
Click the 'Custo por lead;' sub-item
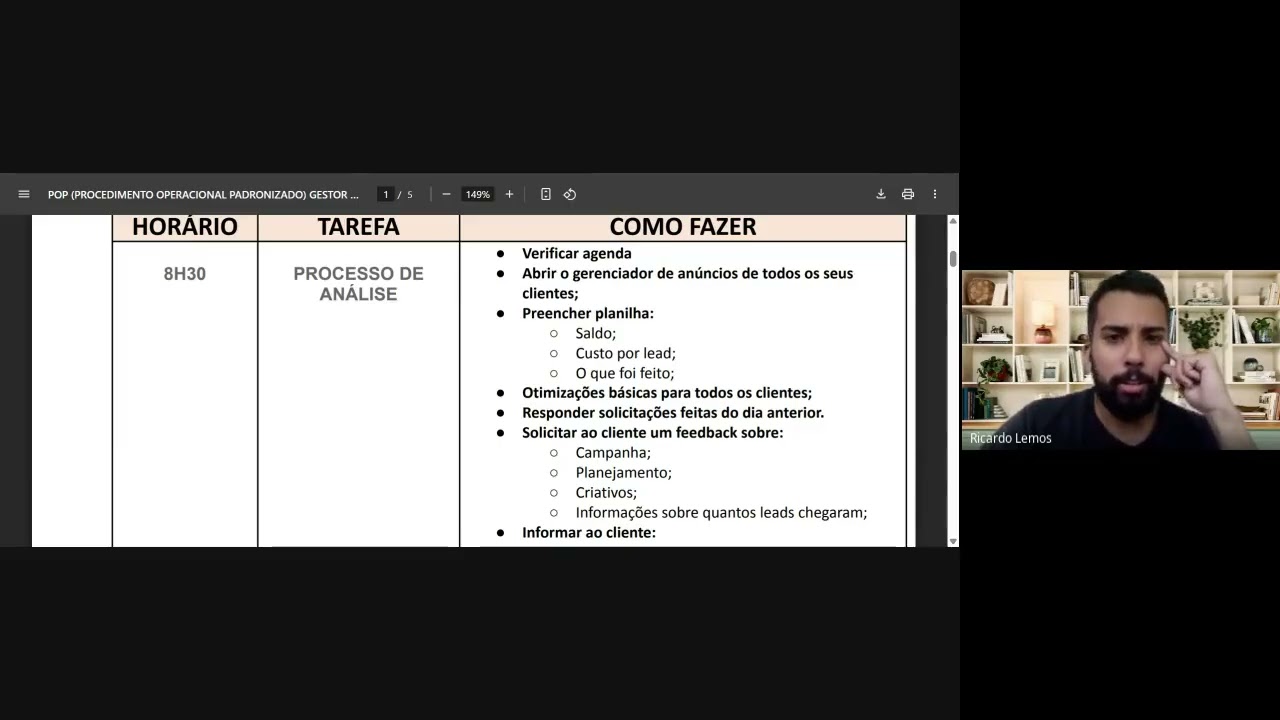626,353
